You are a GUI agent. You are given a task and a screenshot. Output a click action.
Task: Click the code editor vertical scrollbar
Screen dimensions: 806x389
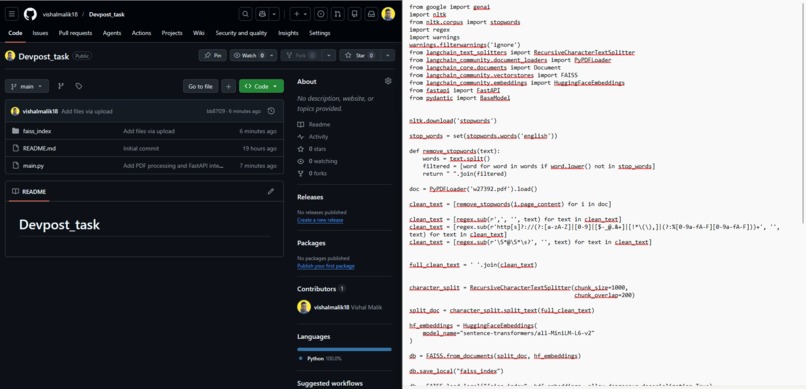click(803, 113)
